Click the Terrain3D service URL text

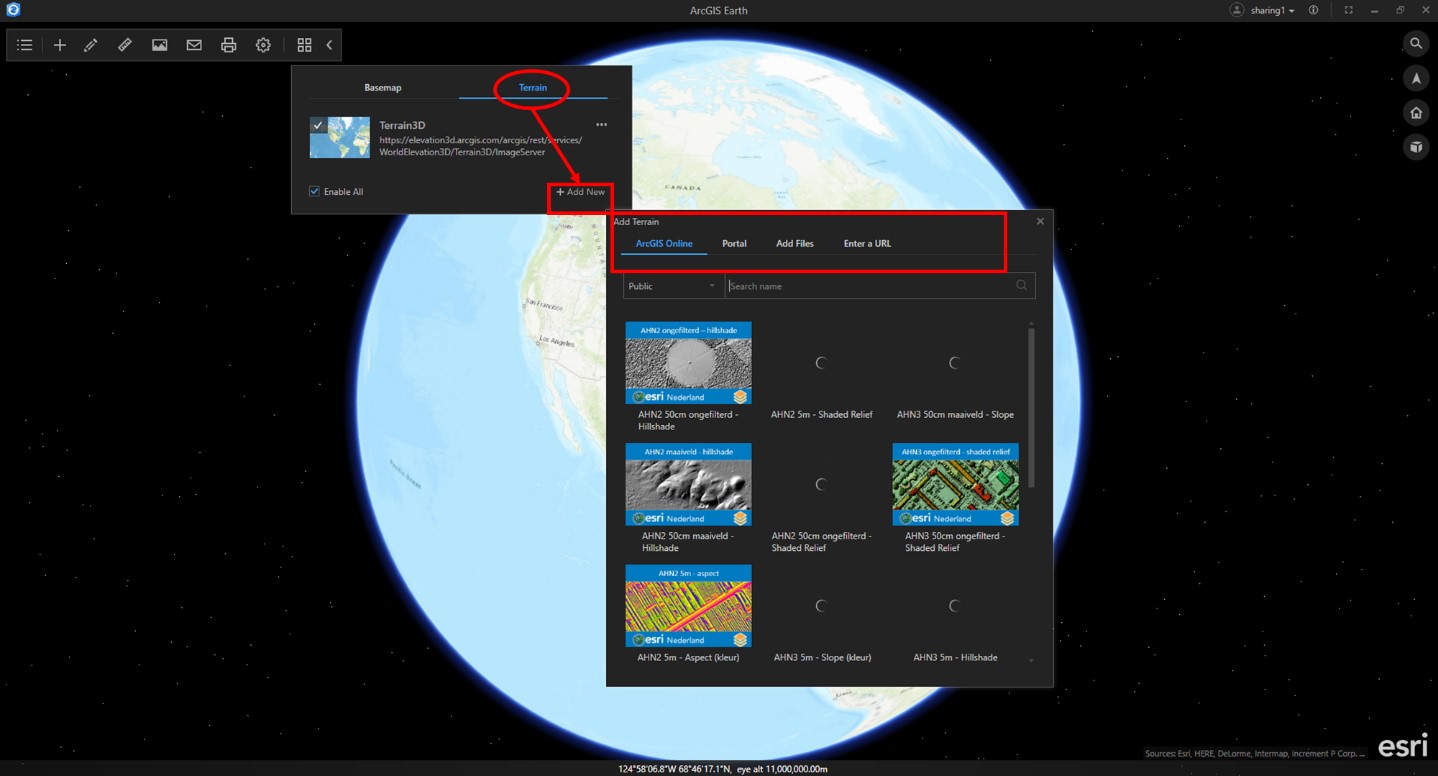480,146
